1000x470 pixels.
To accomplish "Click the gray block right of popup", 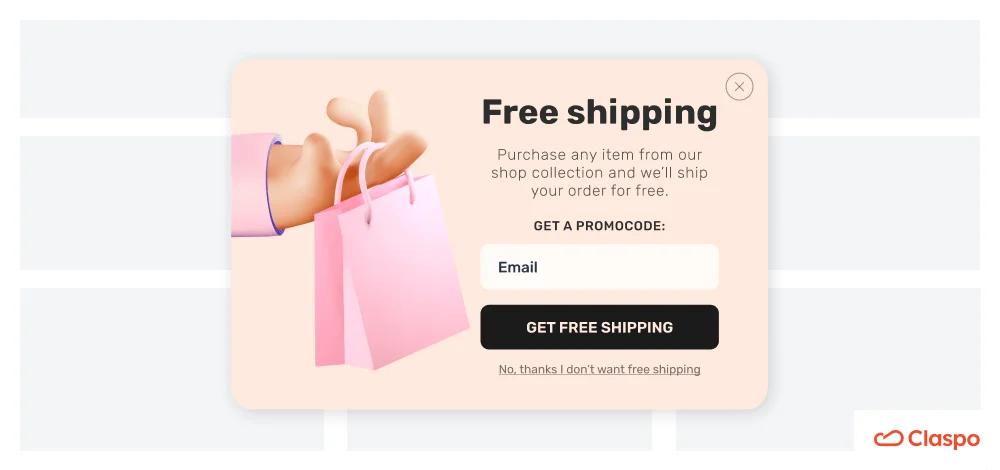I will [874, 203].
